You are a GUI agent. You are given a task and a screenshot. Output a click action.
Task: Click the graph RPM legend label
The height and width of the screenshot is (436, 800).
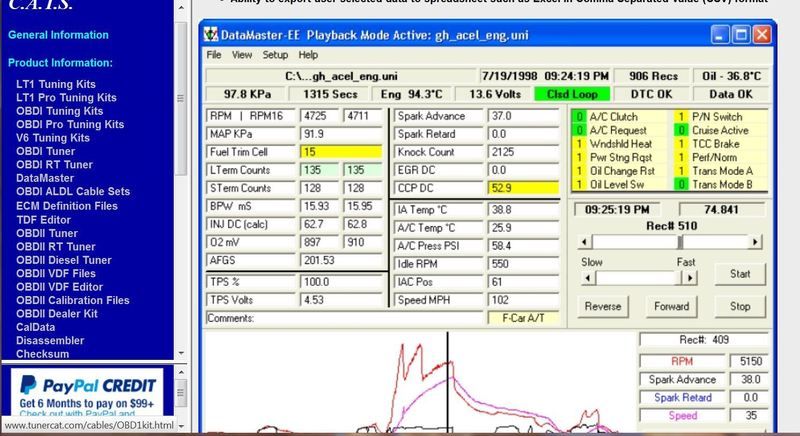(x=682, y=362)
